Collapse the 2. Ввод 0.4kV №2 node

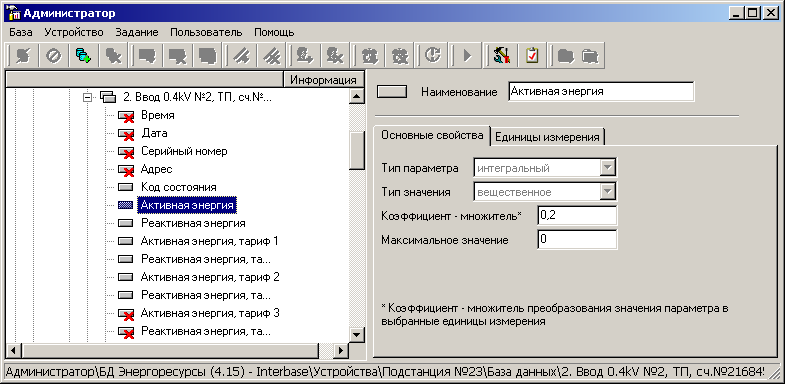88,97
